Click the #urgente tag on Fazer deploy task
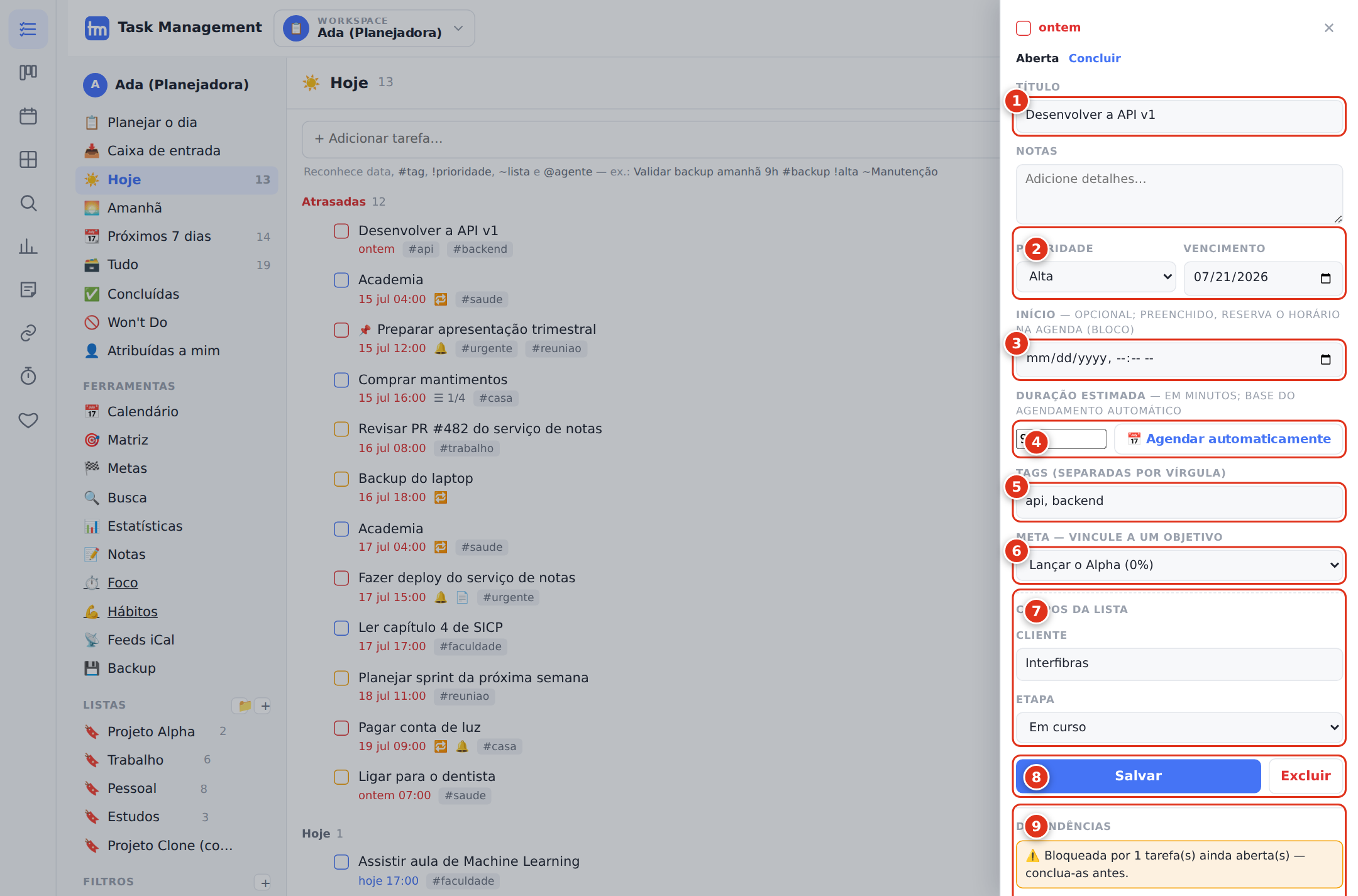This screenshot has width=1358, height=896. (x=508, y=597)
